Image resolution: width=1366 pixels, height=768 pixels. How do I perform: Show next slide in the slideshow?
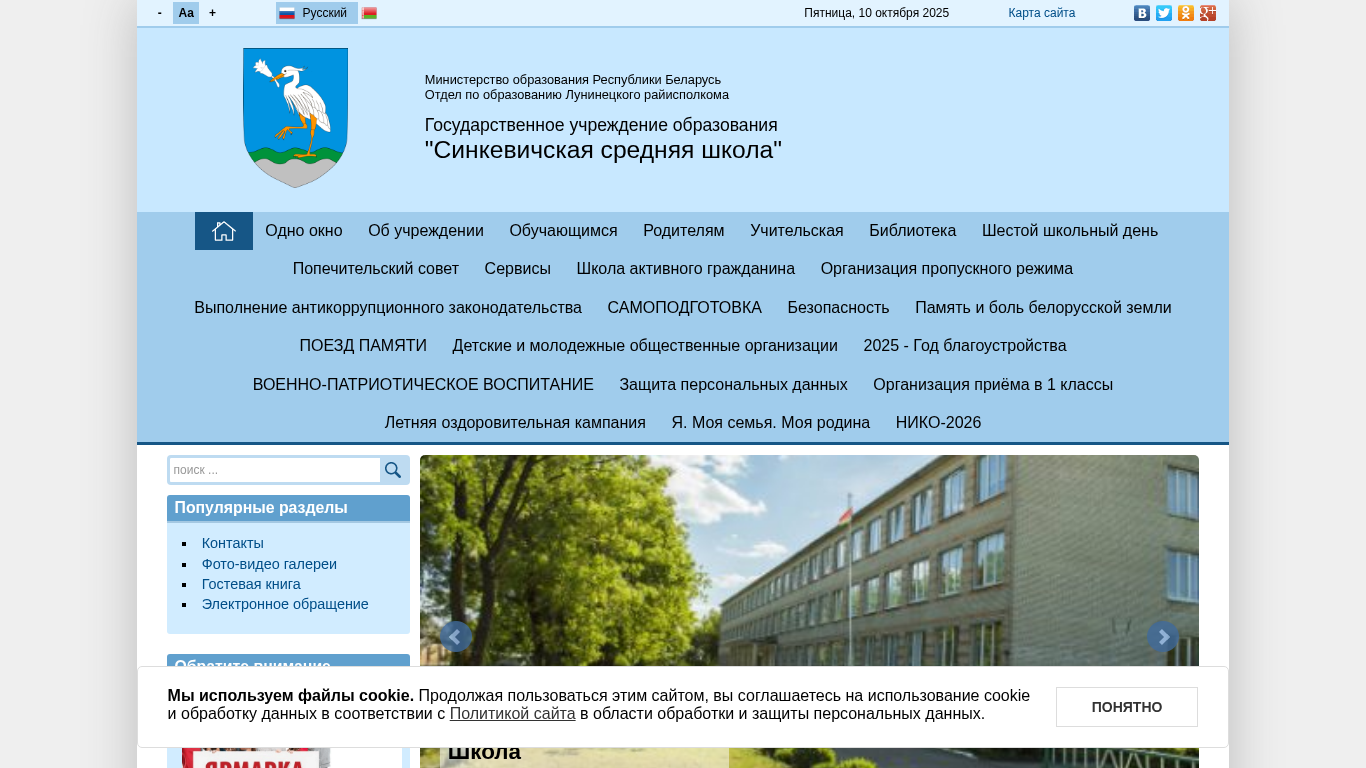[x=1163, y=637]
